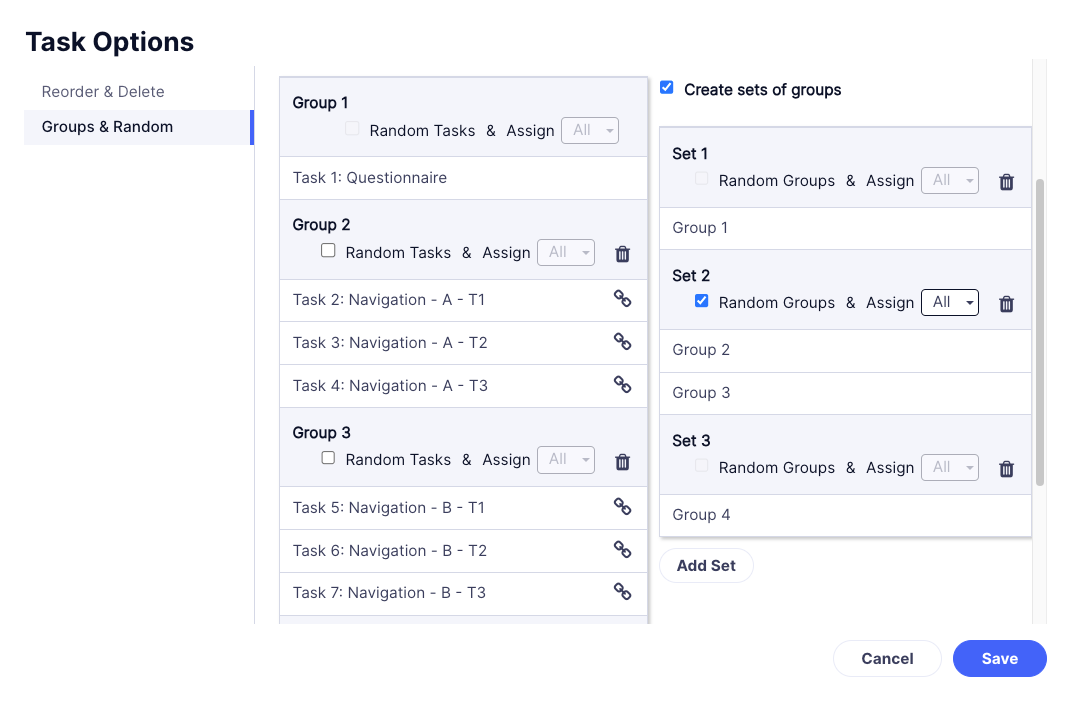Delete Set 3 using its trash icon
The width and height of the screenshot is (1074, 703).
click(1006, 469)
